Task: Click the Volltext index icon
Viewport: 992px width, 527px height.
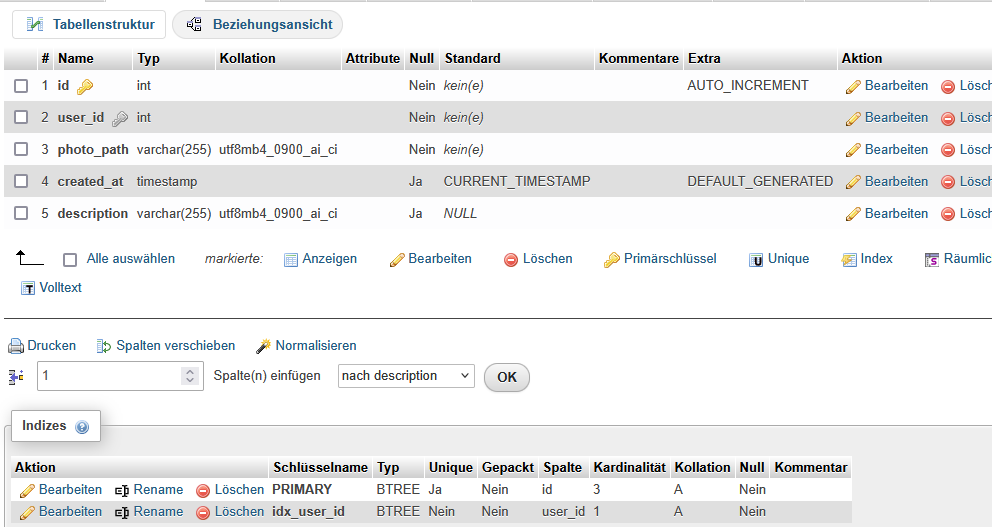Action: click(x=28, y=288)
